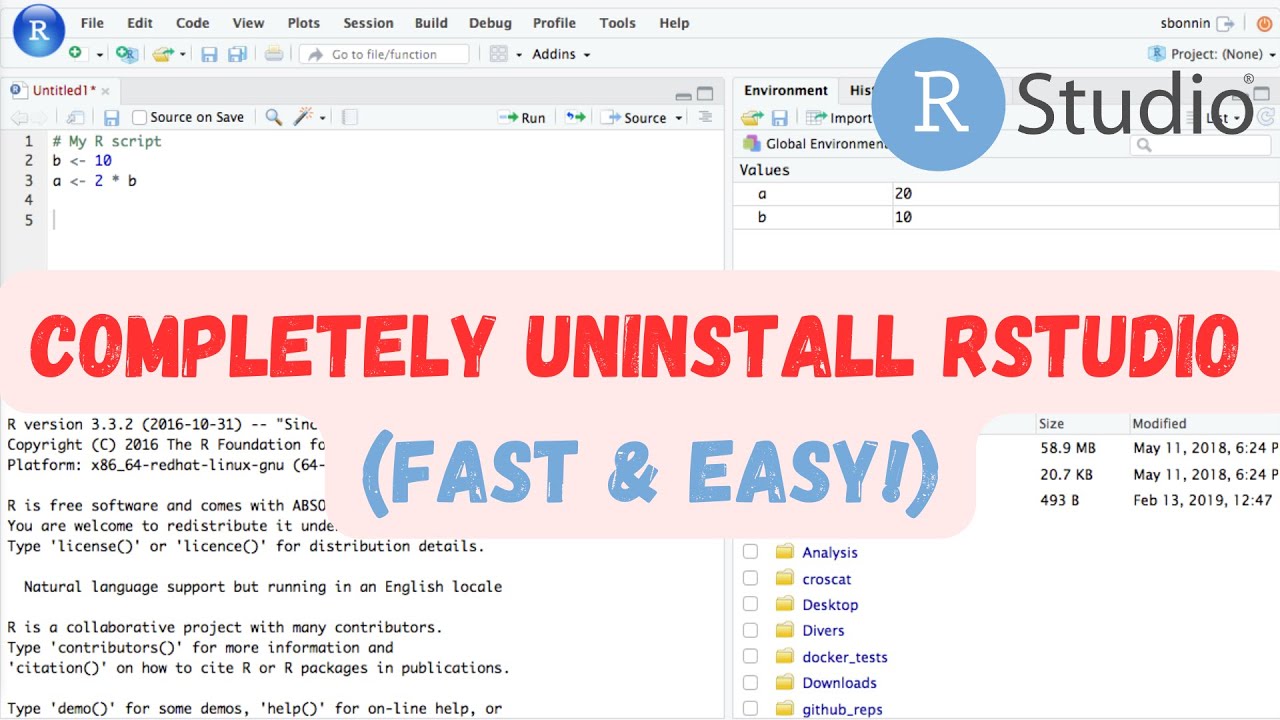Click the value 20 for variable a
This screenshot has height=720, width=1280.
904,193
